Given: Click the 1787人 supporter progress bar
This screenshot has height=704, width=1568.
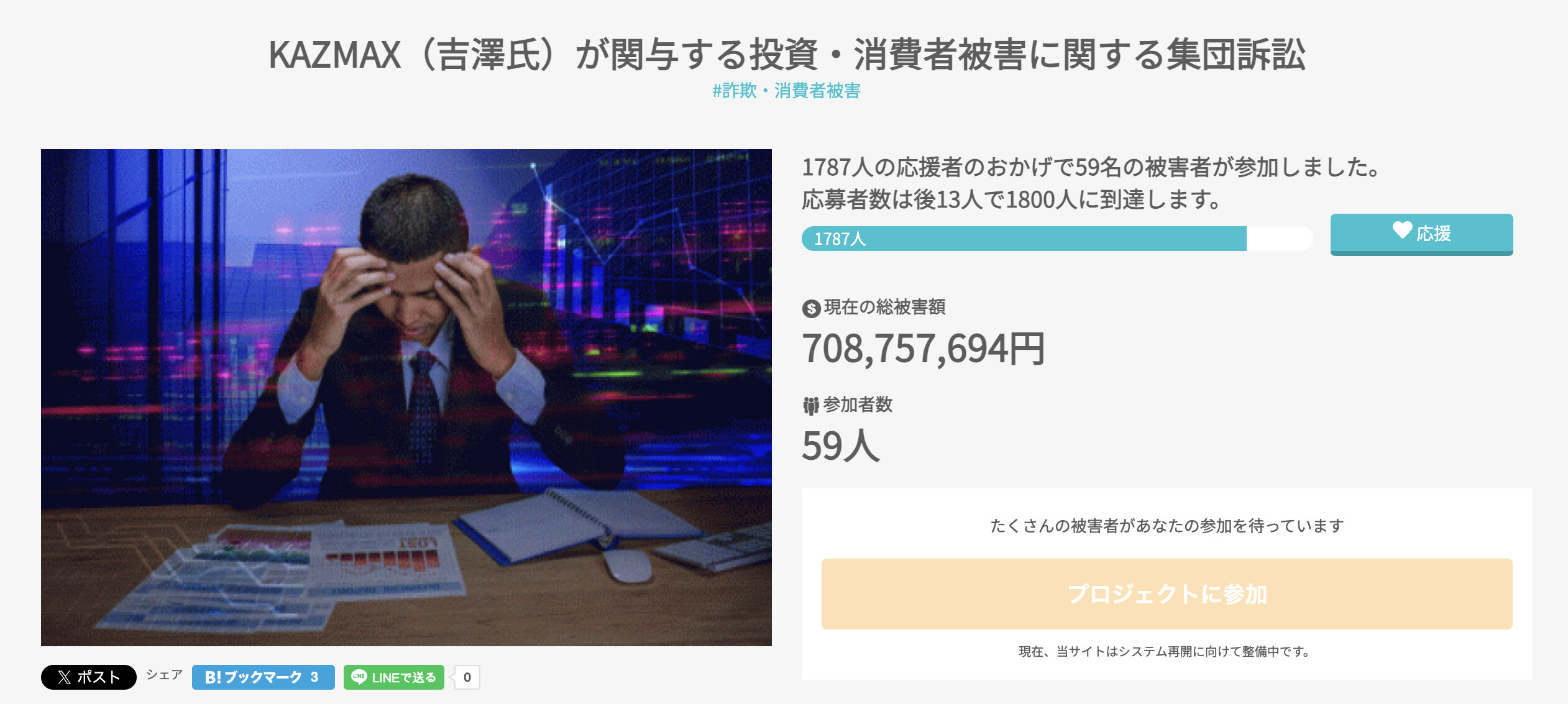Looking at the screenshot, I should coord(1057,239).
